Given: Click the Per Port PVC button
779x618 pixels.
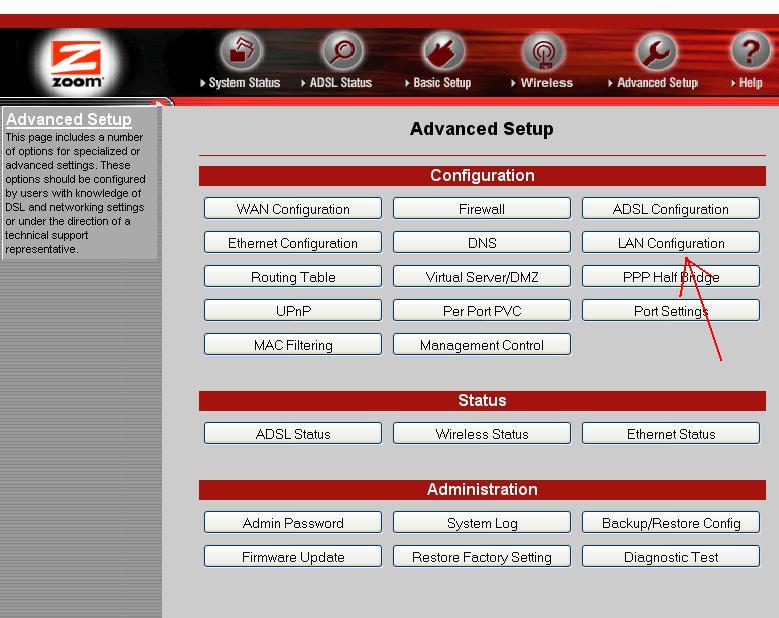Looking at the screenshot, I should [482, 310].
